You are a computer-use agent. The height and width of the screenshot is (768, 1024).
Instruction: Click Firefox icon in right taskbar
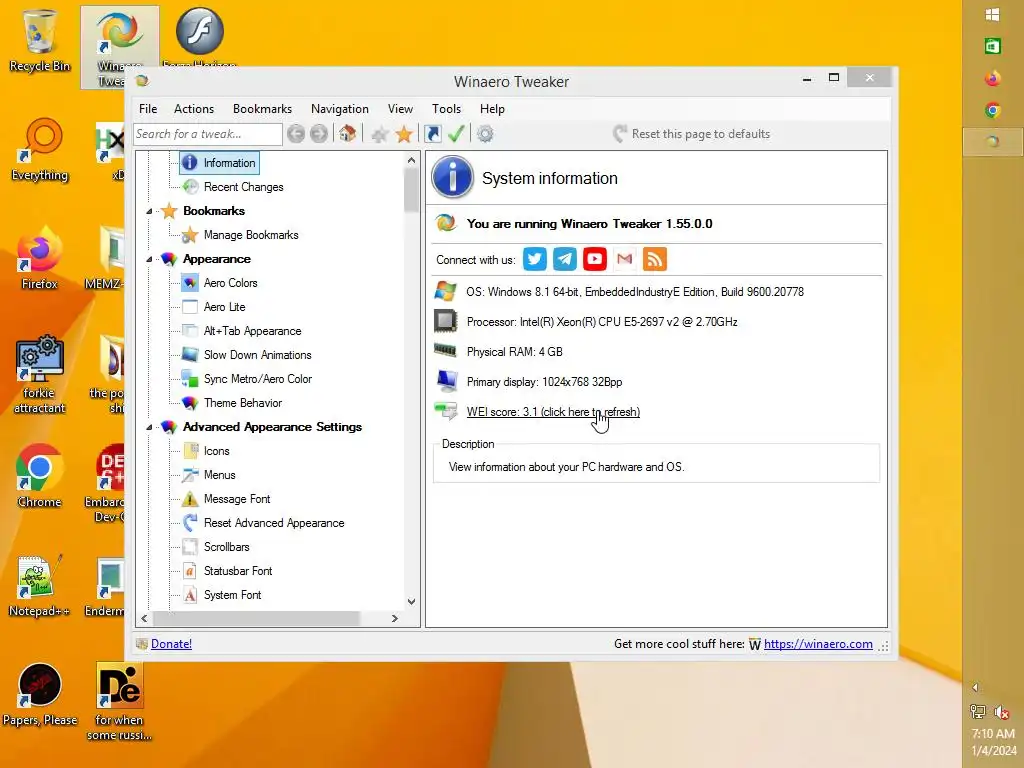993,78
